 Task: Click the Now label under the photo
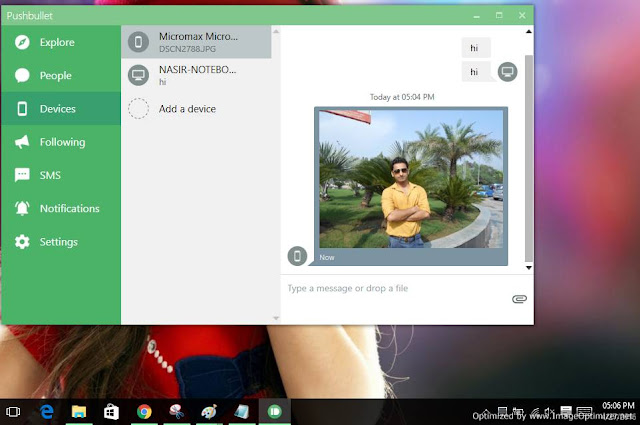(x=327, y=257)
